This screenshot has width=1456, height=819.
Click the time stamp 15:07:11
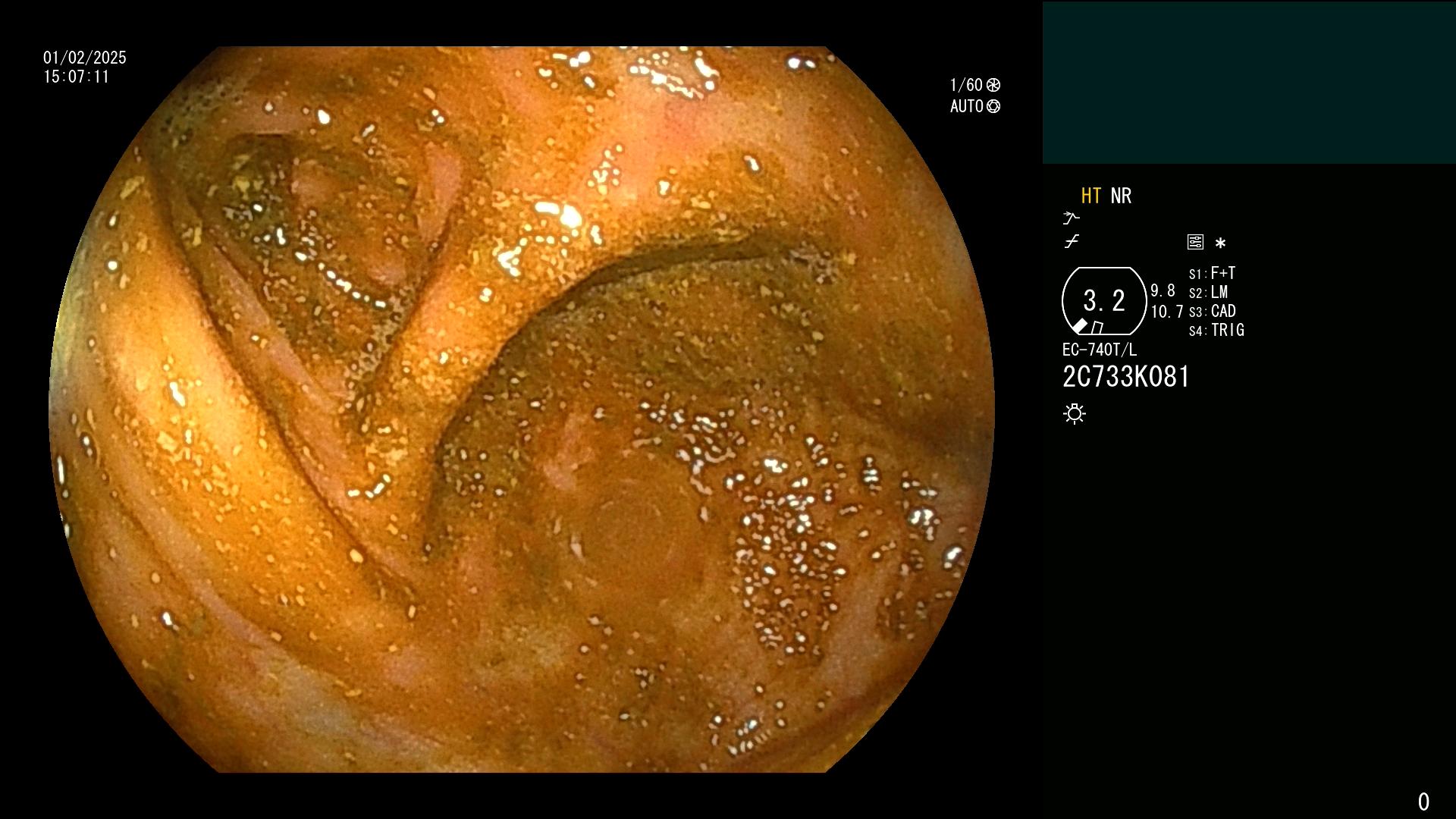coord(77,77)
